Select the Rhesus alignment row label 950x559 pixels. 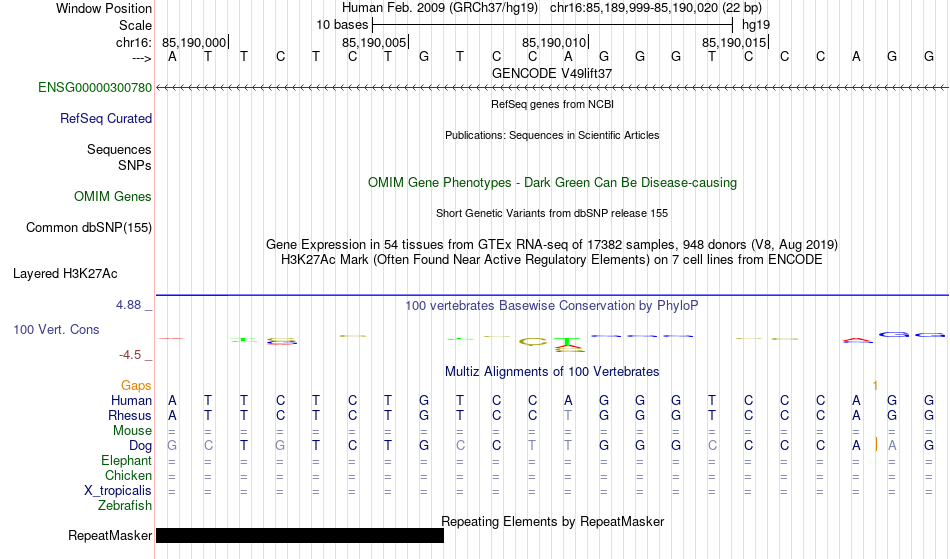coord(130,415)
